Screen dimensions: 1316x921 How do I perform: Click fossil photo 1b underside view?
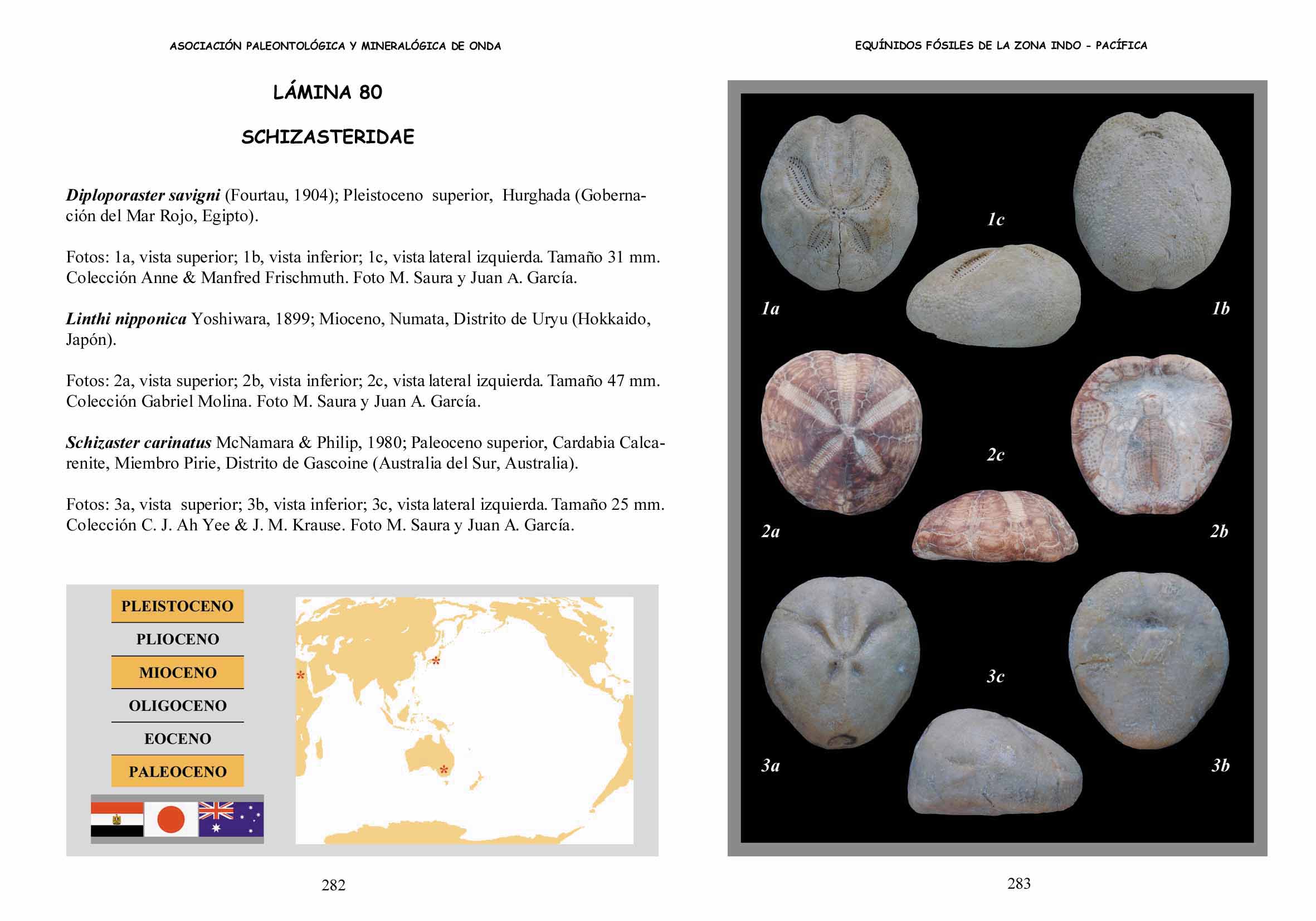point(1152,201)
